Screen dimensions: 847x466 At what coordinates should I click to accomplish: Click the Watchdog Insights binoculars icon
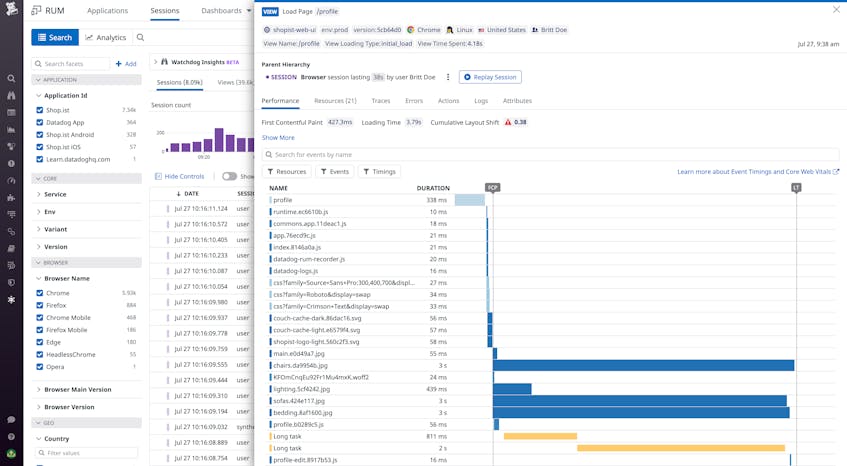[x=164, y=62]
